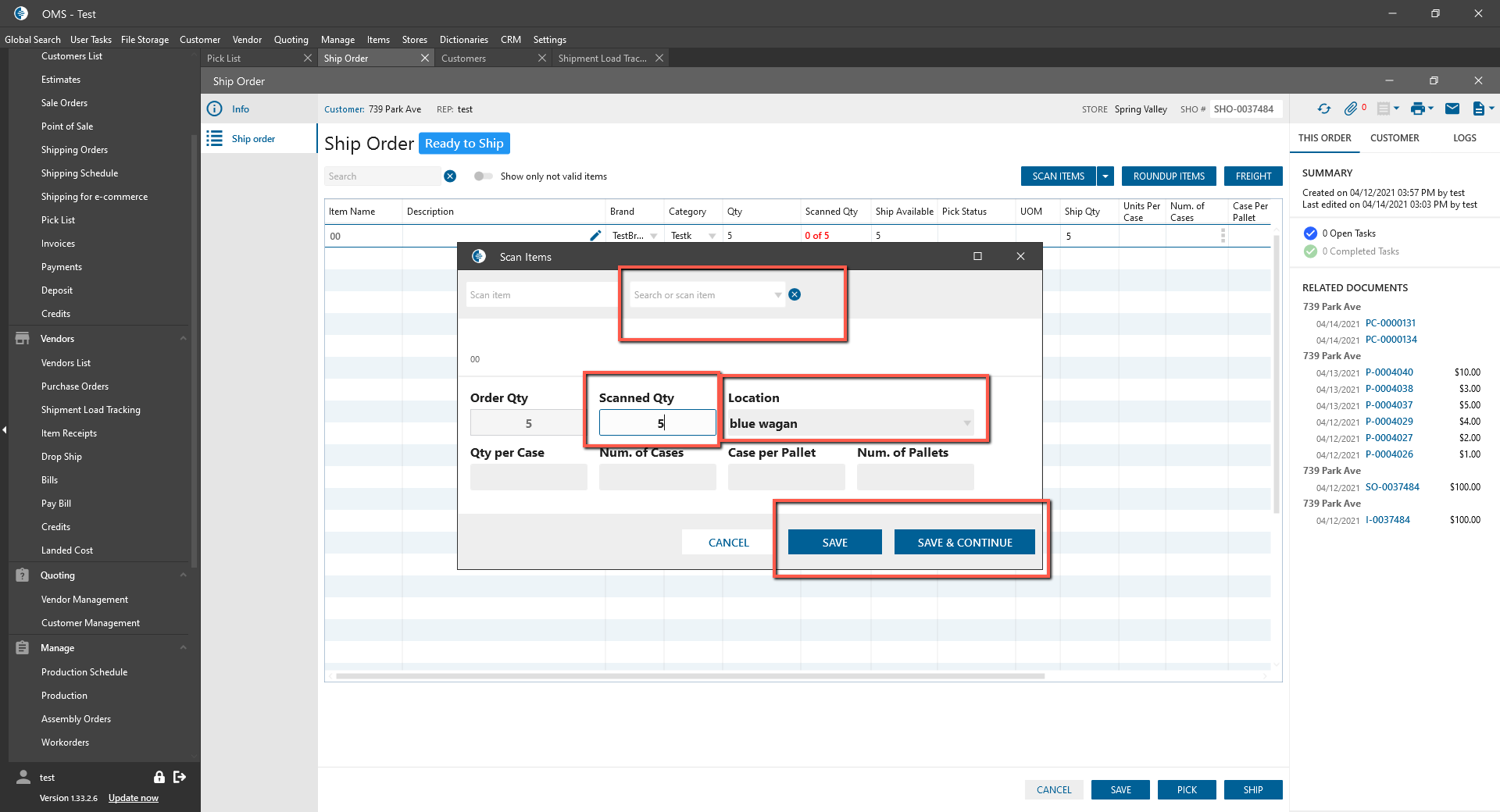Switch to the CUSTOMER tab
The image size is (1500, 812).
(1395, 138)
